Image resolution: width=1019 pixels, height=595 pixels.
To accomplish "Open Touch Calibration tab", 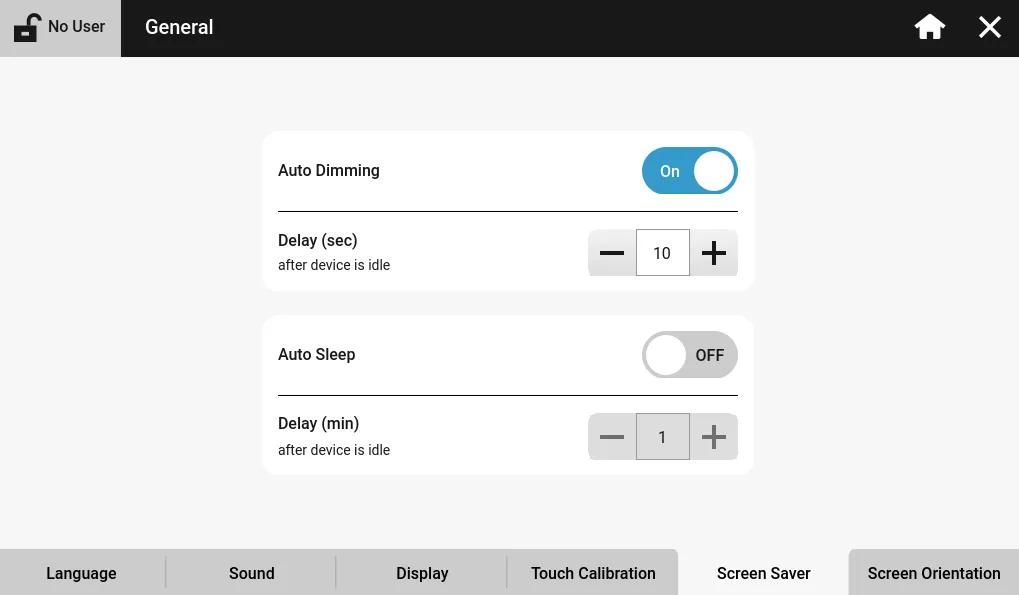I will coord(593,573).
